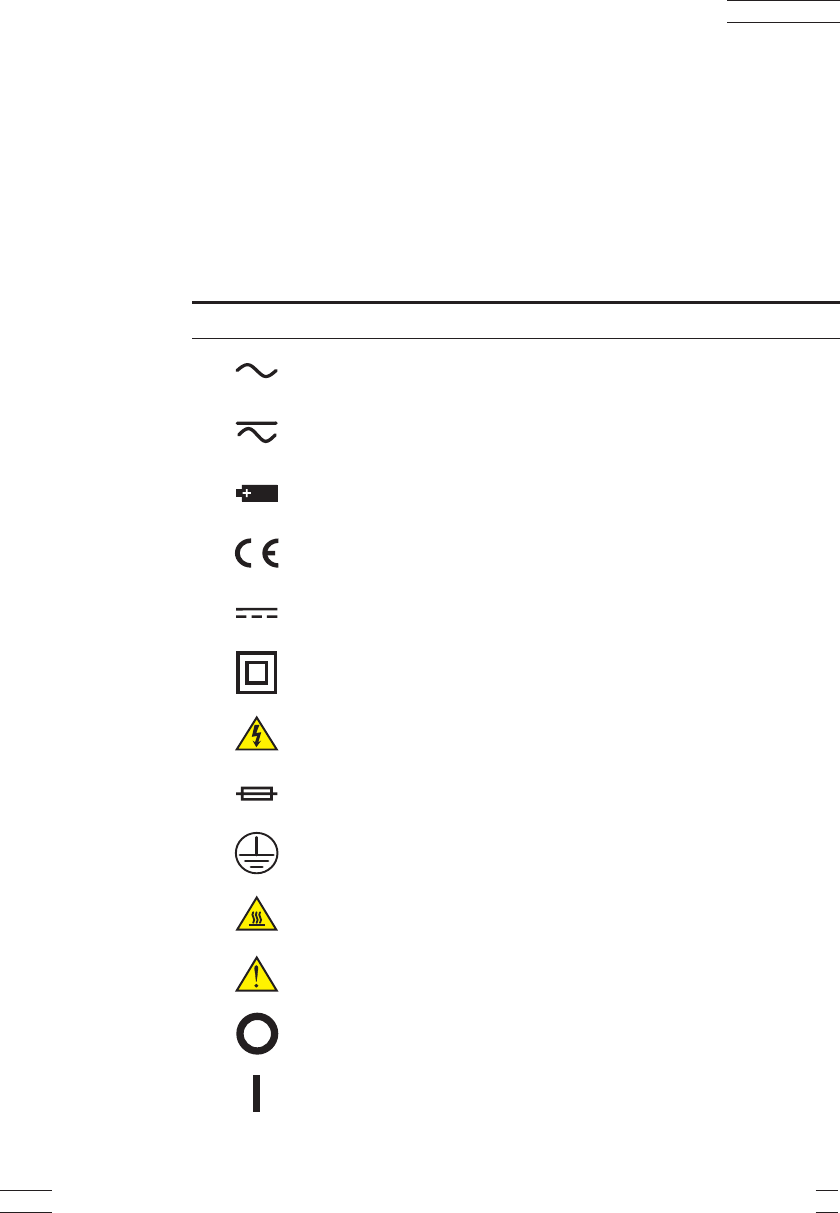The image size is (840, 1213).
Task: Click the battery symbol with plus sign
Action: coord(256,493)
